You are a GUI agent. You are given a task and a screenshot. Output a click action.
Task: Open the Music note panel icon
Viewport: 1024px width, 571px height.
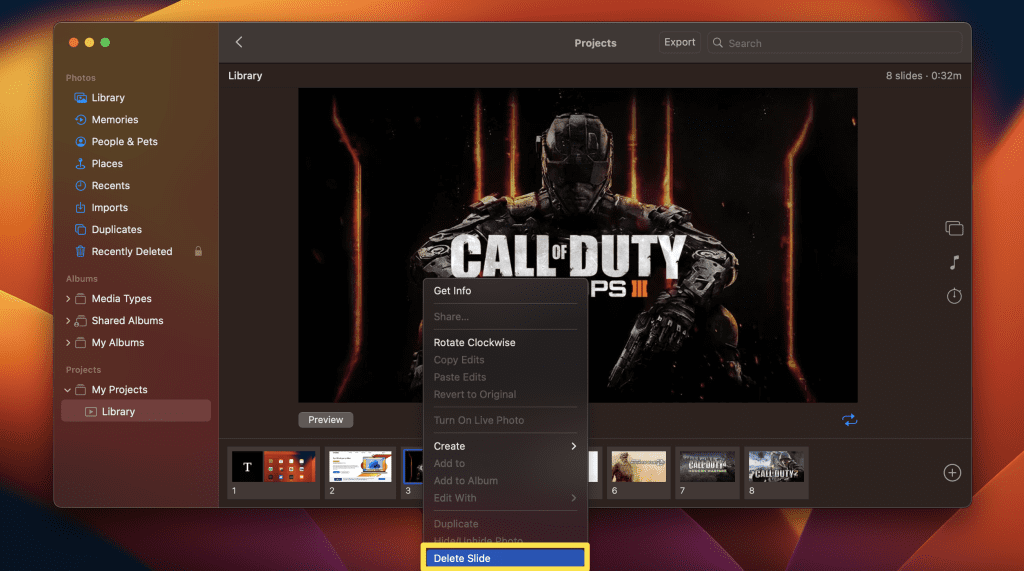click(954, 263)
